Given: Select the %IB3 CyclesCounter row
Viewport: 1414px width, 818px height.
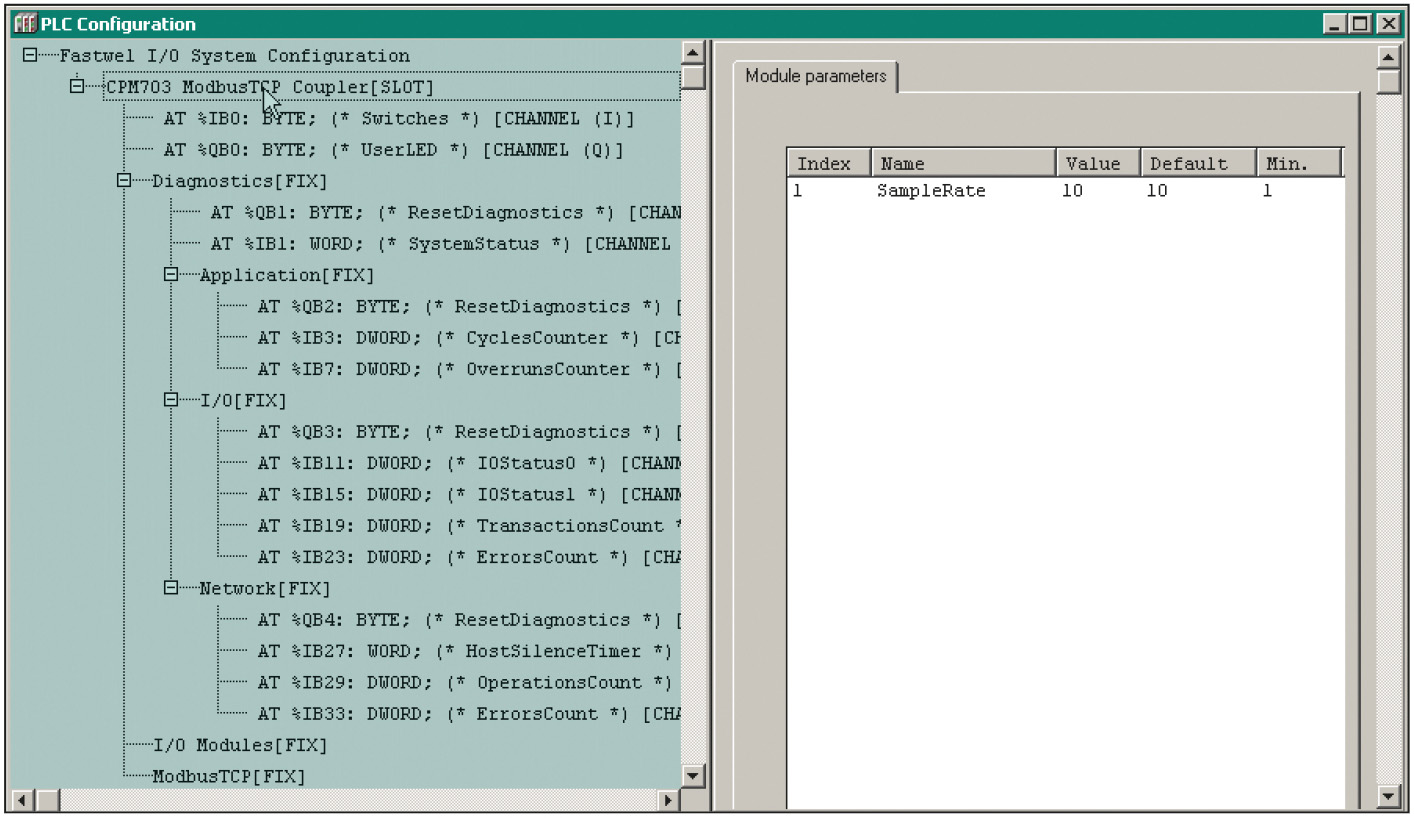Looking at the screenshot, I should (x=468, y=338).
